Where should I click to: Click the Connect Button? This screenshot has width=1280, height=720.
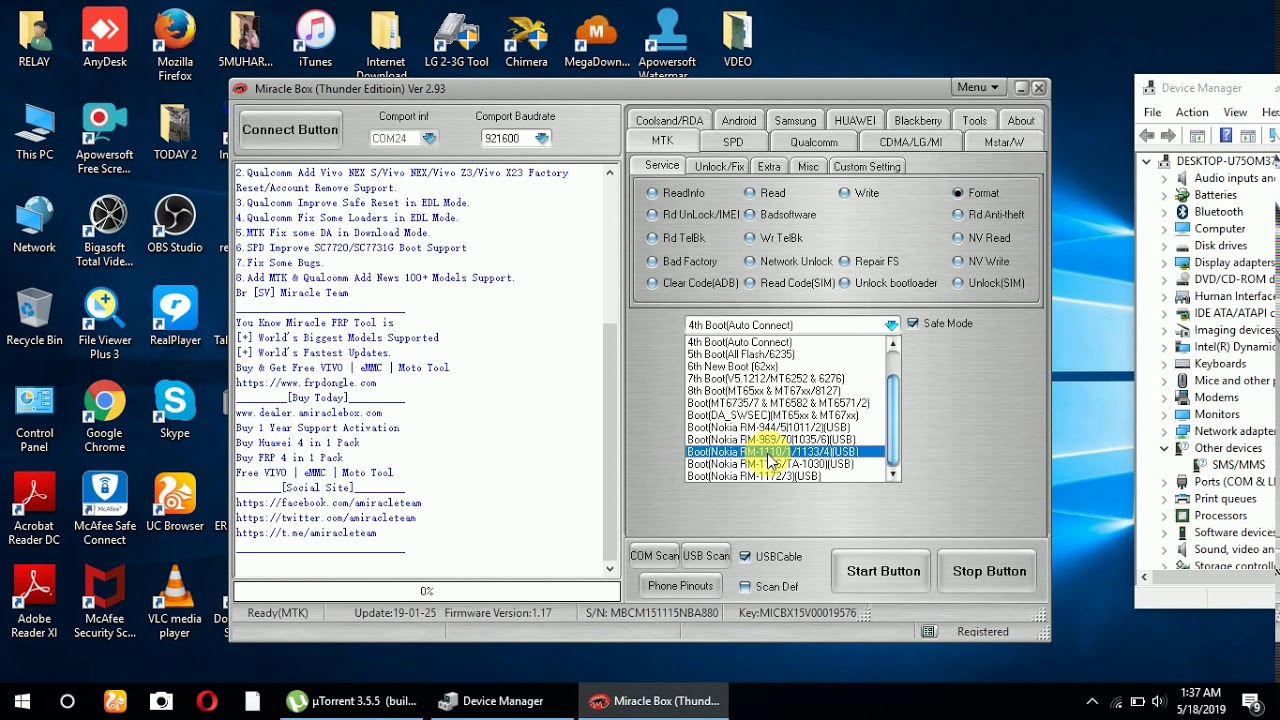290,130
